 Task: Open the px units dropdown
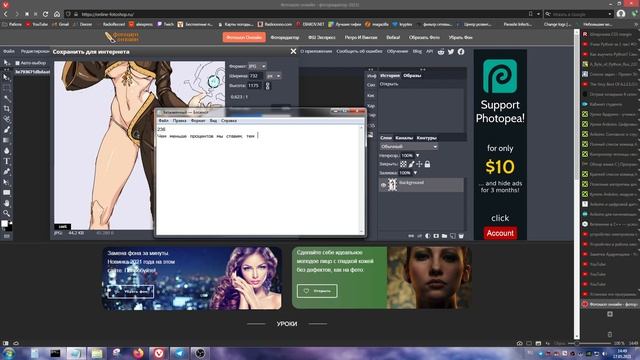coord(273,76)
